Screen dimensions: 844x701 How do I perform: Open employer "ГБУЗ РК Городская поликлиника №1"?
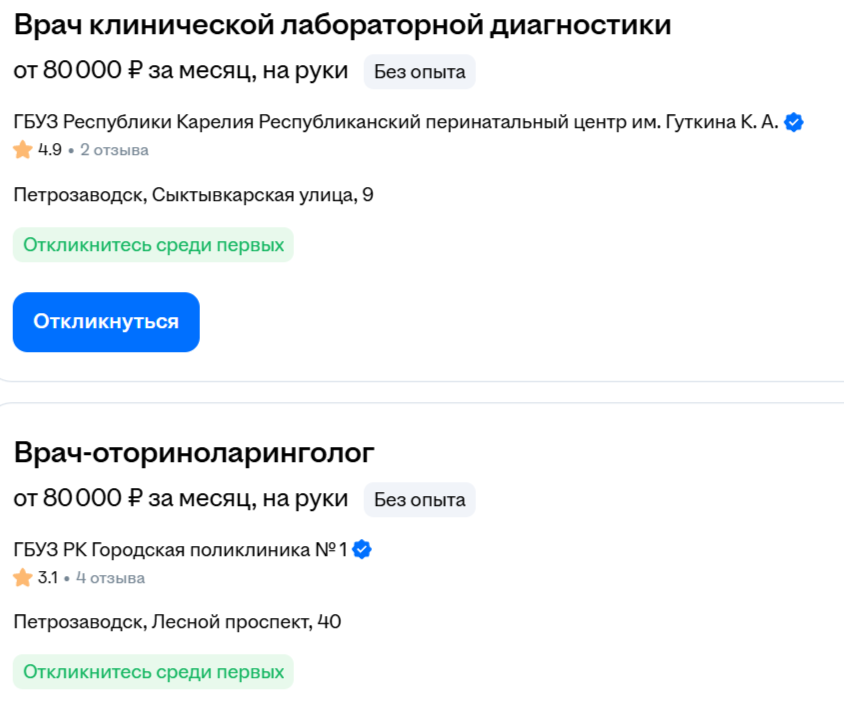pos(180,549)
